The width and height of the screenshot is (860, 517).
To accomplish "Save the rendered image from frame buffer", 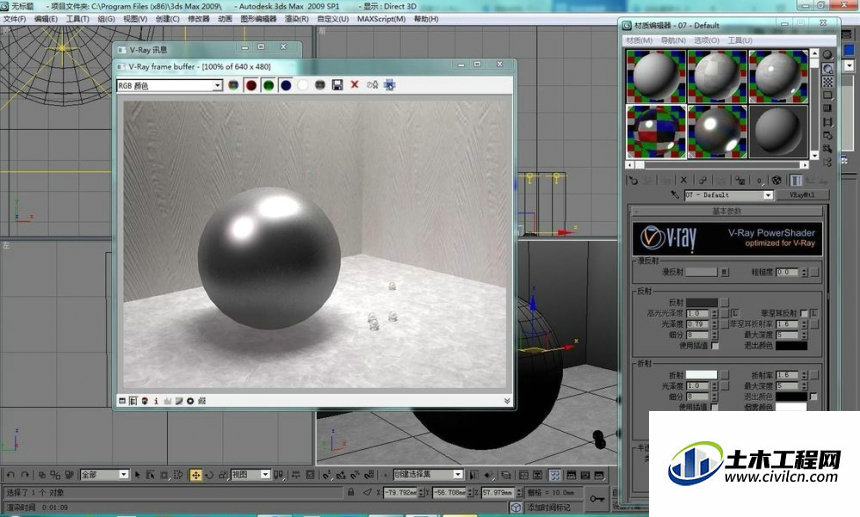I will [x=337, y=85].
